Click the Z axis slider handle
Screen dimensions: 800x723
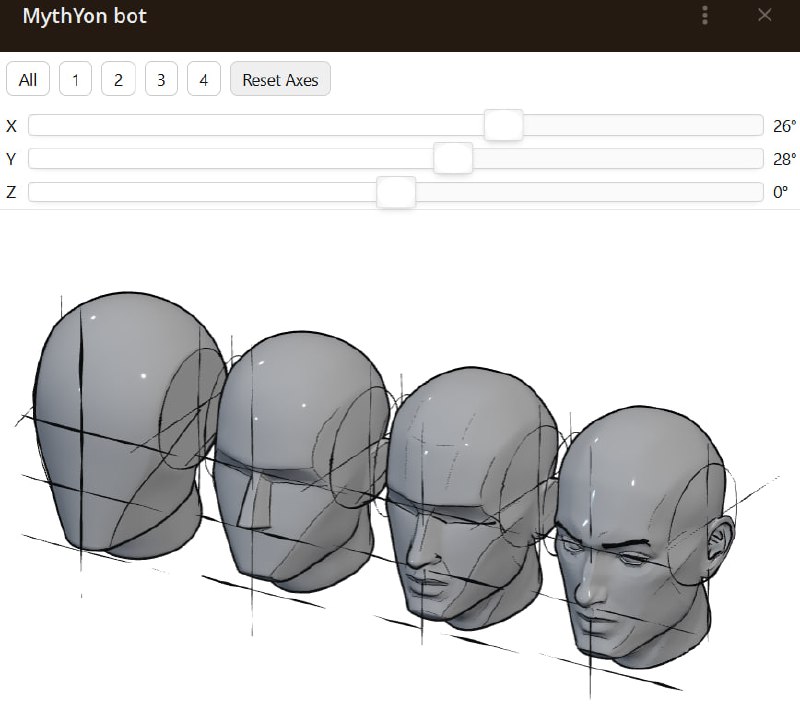[x=396, y=192]
